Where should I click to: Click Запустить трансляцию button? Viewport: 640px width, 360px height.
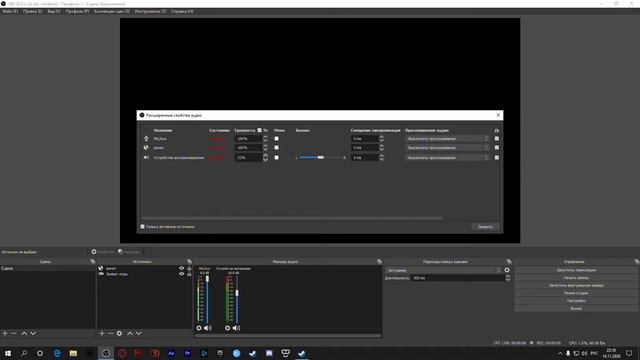(x=576, y=270)
